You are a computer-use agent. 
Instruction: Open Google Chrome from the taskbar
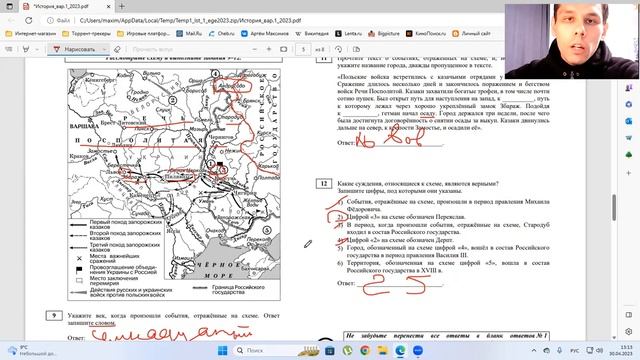point(365,351)
